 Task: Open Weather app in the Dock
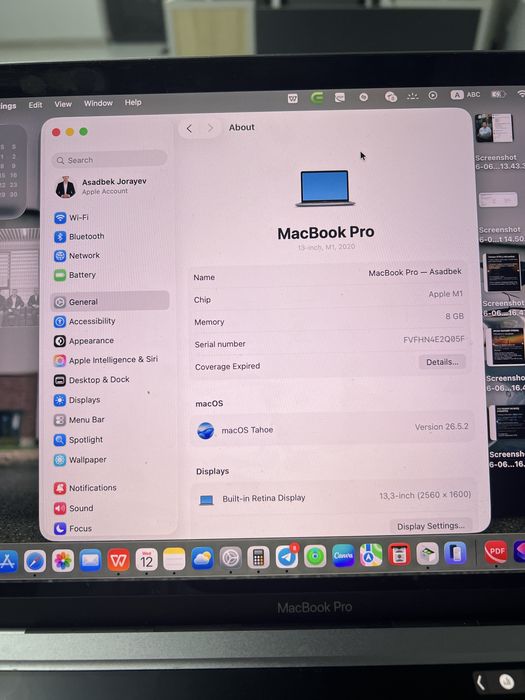(202, 558)
